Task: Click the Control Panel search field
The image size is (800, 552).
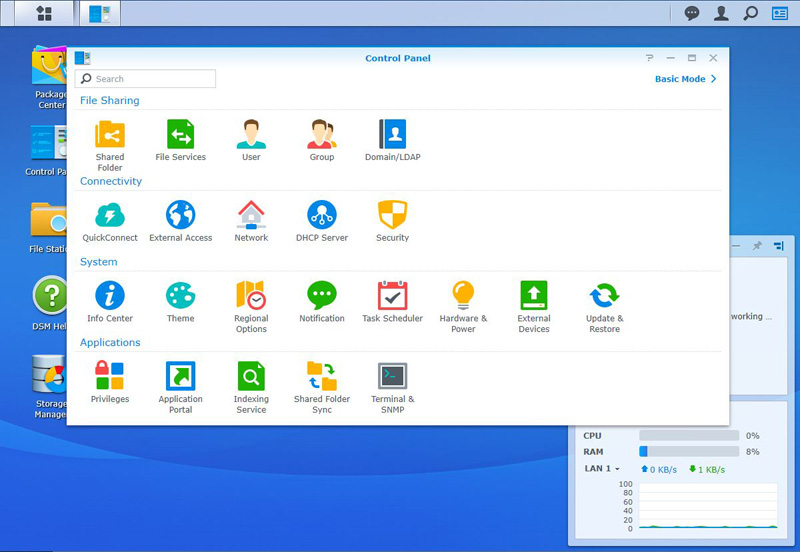Action: [x=146, y=79]
